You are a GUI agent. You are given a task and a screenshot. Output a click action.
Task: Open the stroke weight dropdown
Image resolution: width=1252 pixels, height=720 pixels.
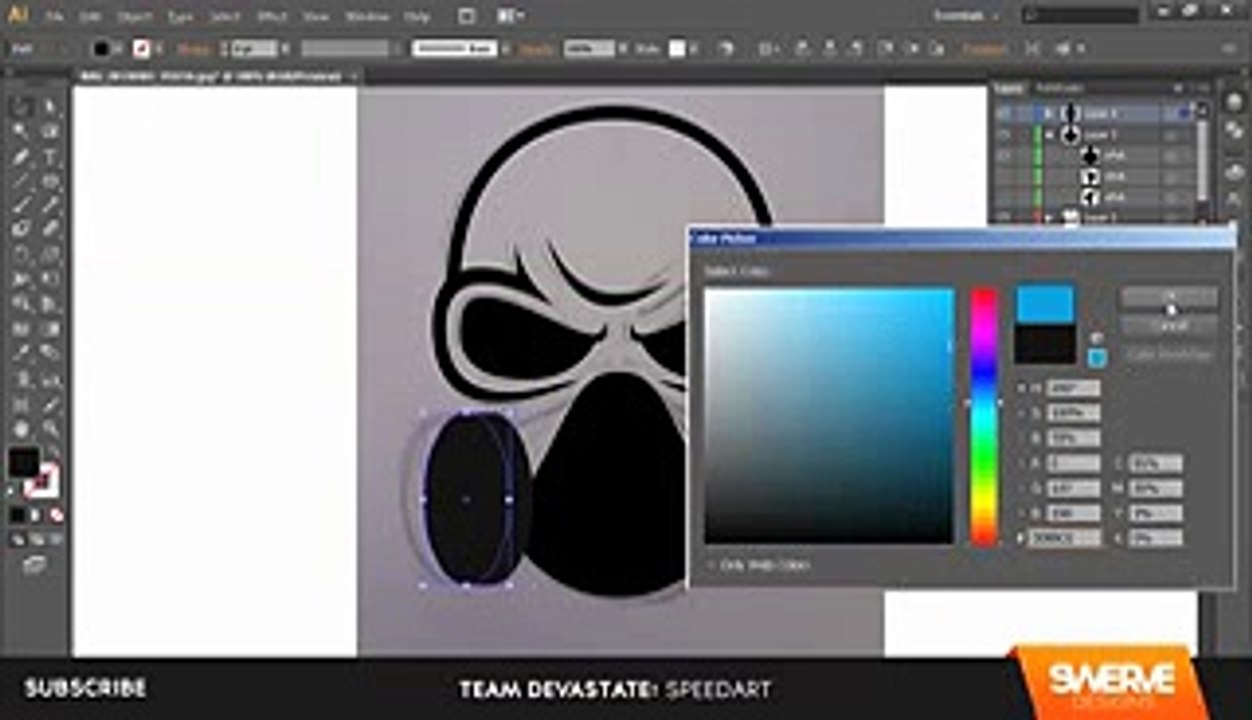(283, 48)
